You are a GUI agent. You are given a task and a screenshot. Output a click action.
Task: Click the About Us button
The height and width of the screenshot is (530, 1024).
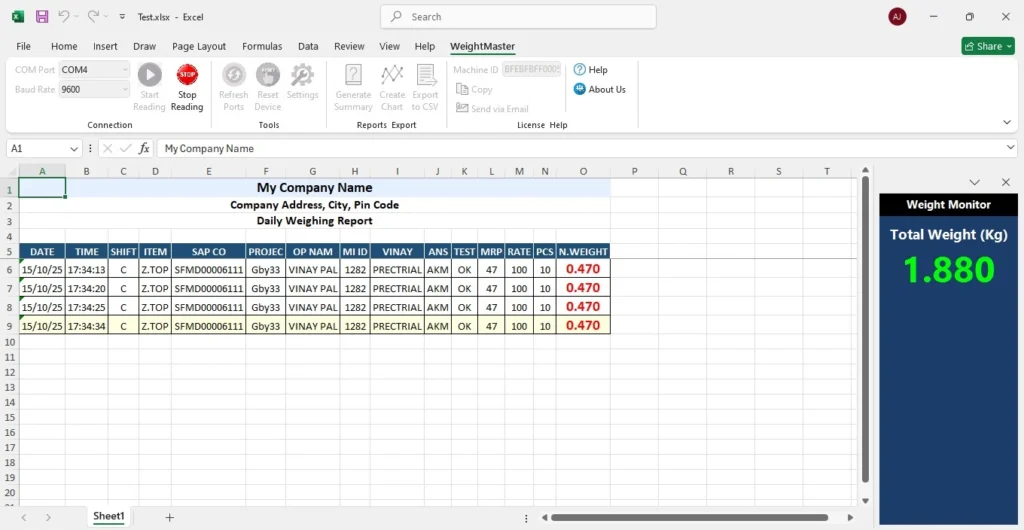600,89
